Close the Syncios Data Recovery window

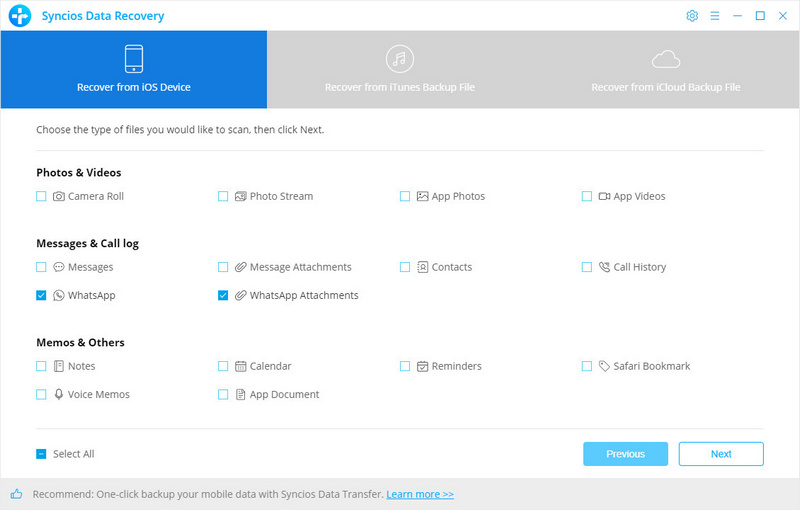click(x=783, y=16)
